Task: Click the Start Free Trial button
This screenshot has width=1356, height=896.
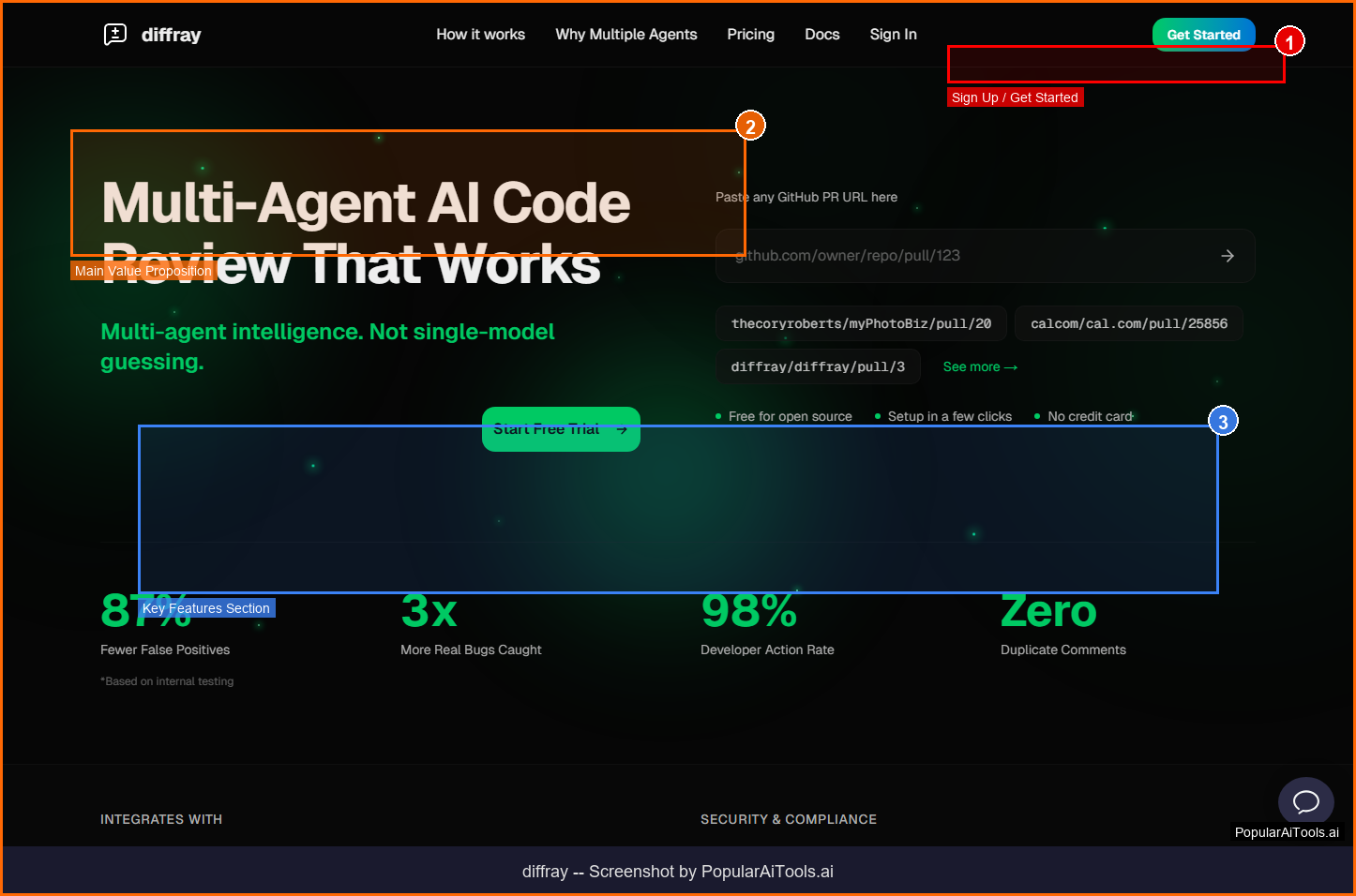Action: pyautogui.click(x=561, y=429)
